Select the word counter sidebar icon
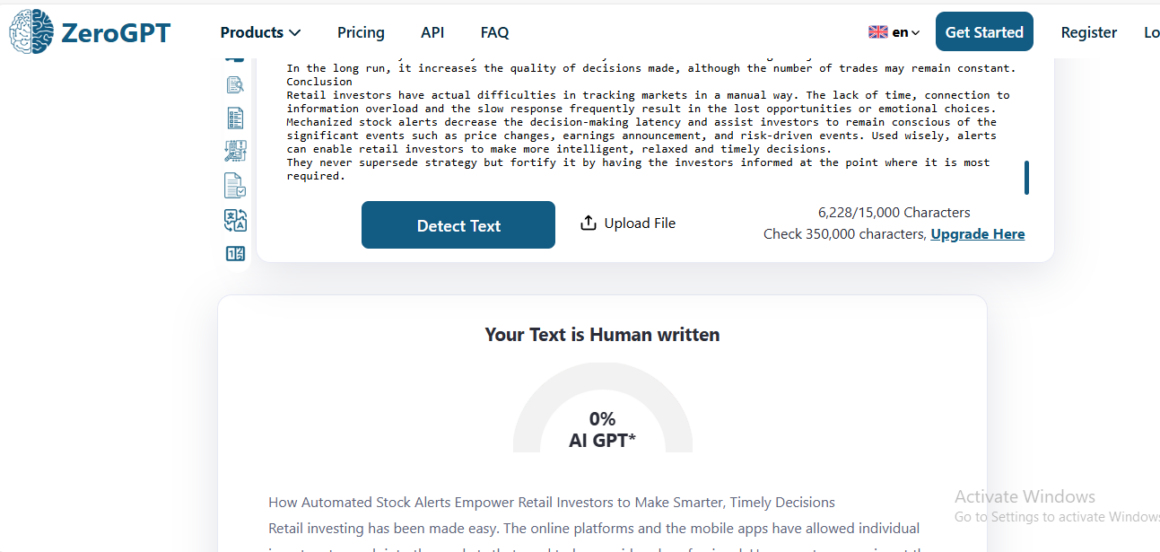The width and height of the screenshot is (1160, 552). pyautogui.click(x=235, y=254)
